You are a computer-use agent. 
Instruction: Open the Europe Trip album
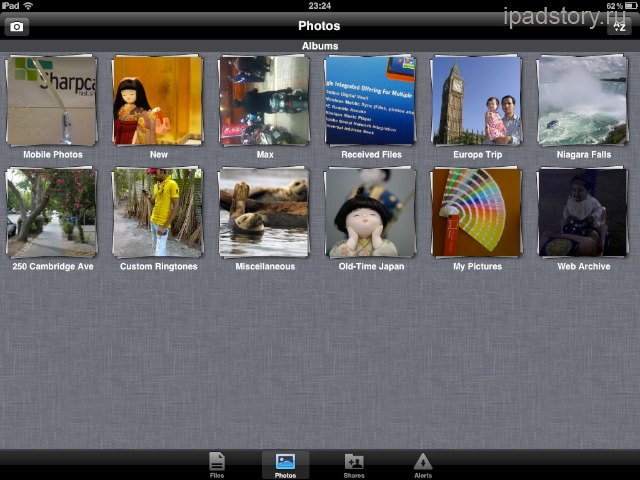(476, 101)
